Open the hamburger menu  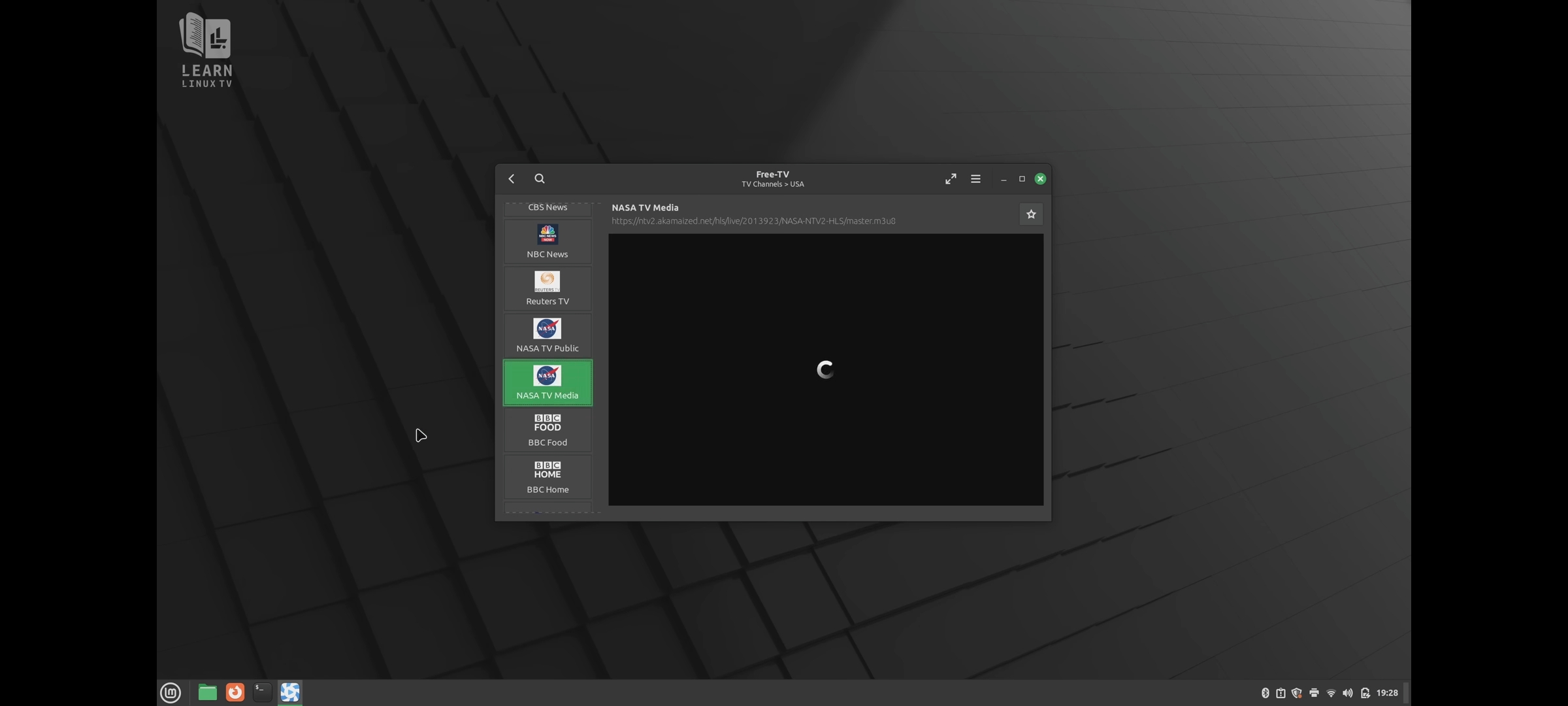pyautogui.click(x=975, y=178)
